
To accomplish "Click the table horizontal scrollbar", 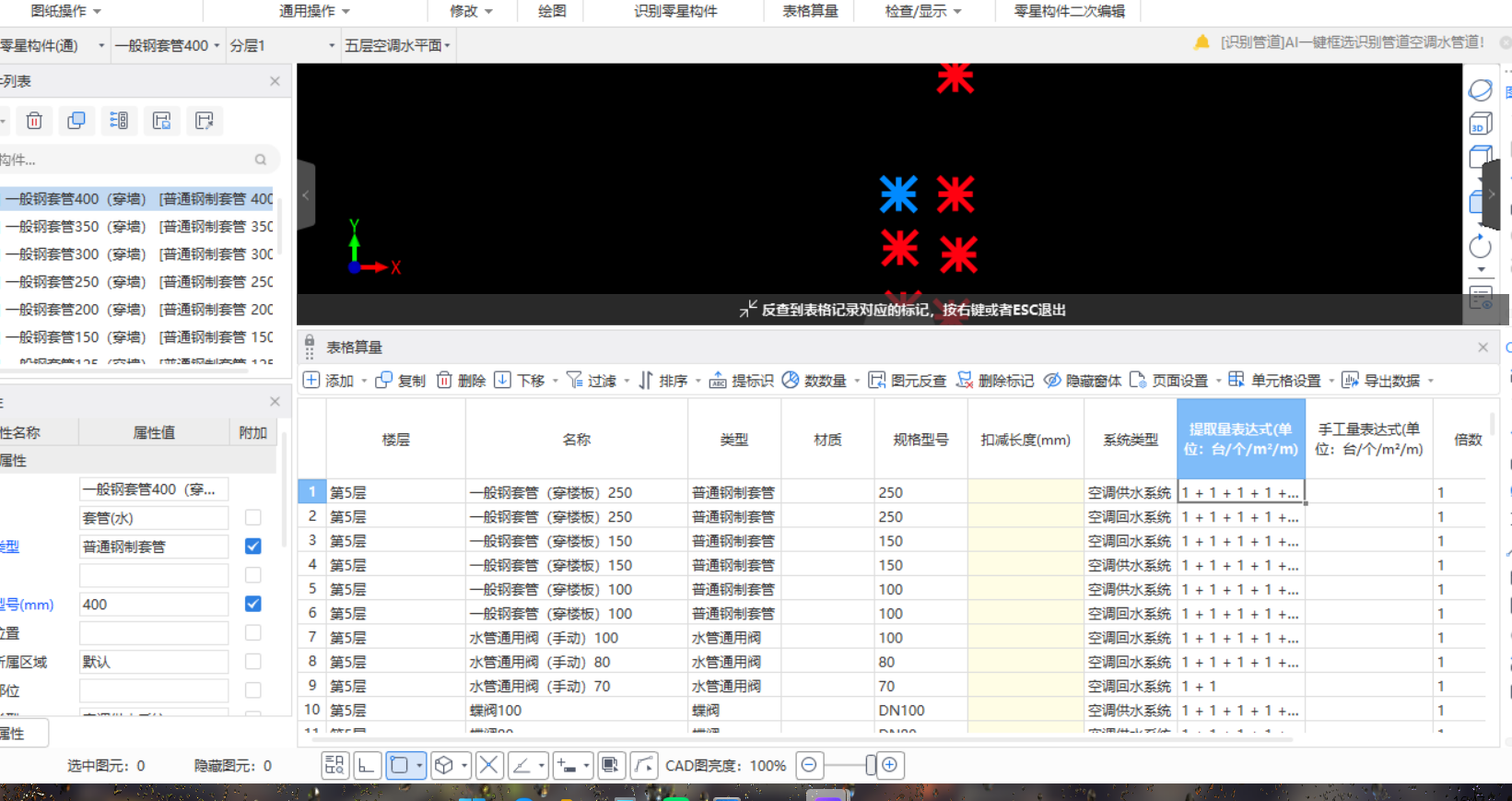I will pyautogui.click(x=802, y=738).
